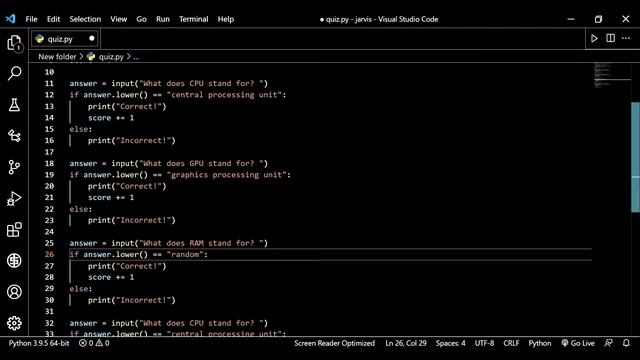Click the unsaved dot on quiz.py tab
Image resolution: width=640 pixels, height=360 pixels.
click(92, 38)
